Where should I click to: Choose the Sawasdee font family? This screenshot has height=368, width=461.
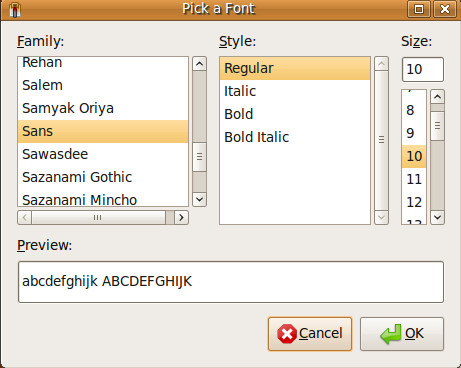tap(103, 154)
